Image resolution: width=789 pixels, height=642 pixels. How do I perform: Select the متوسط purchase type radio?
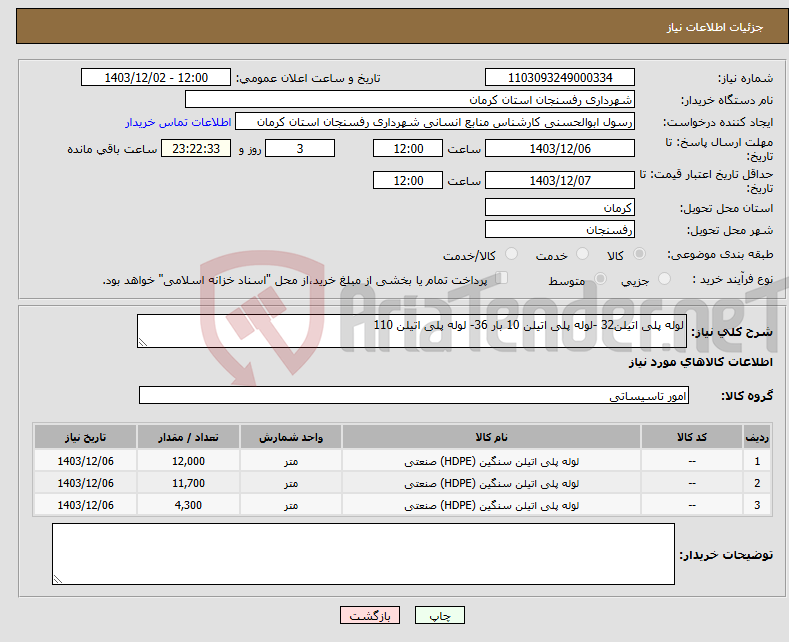pos(600,278)
